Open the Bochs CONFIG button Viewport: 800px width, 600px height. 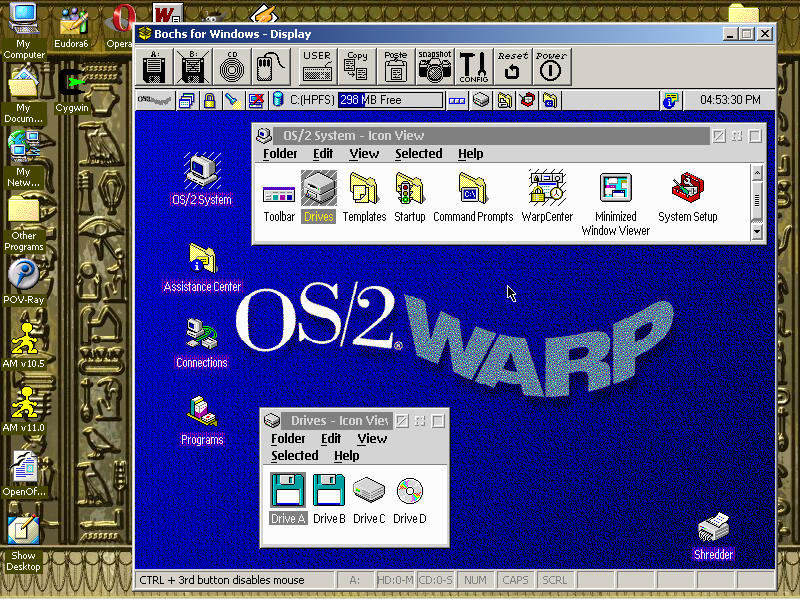point(473,67)
